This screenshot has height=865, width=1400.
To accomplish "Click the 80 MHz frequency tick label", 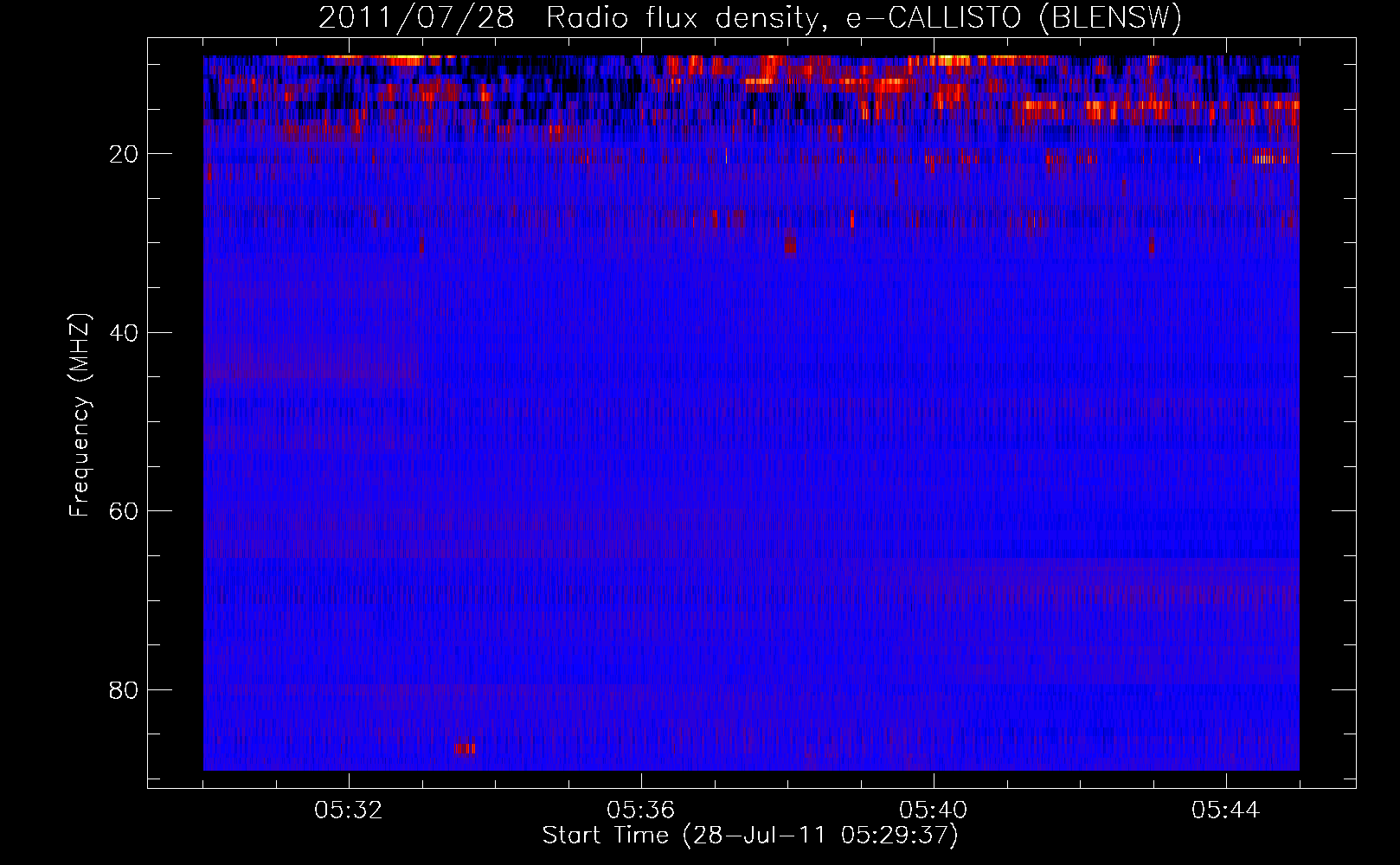I will click(x=124, y=690).
